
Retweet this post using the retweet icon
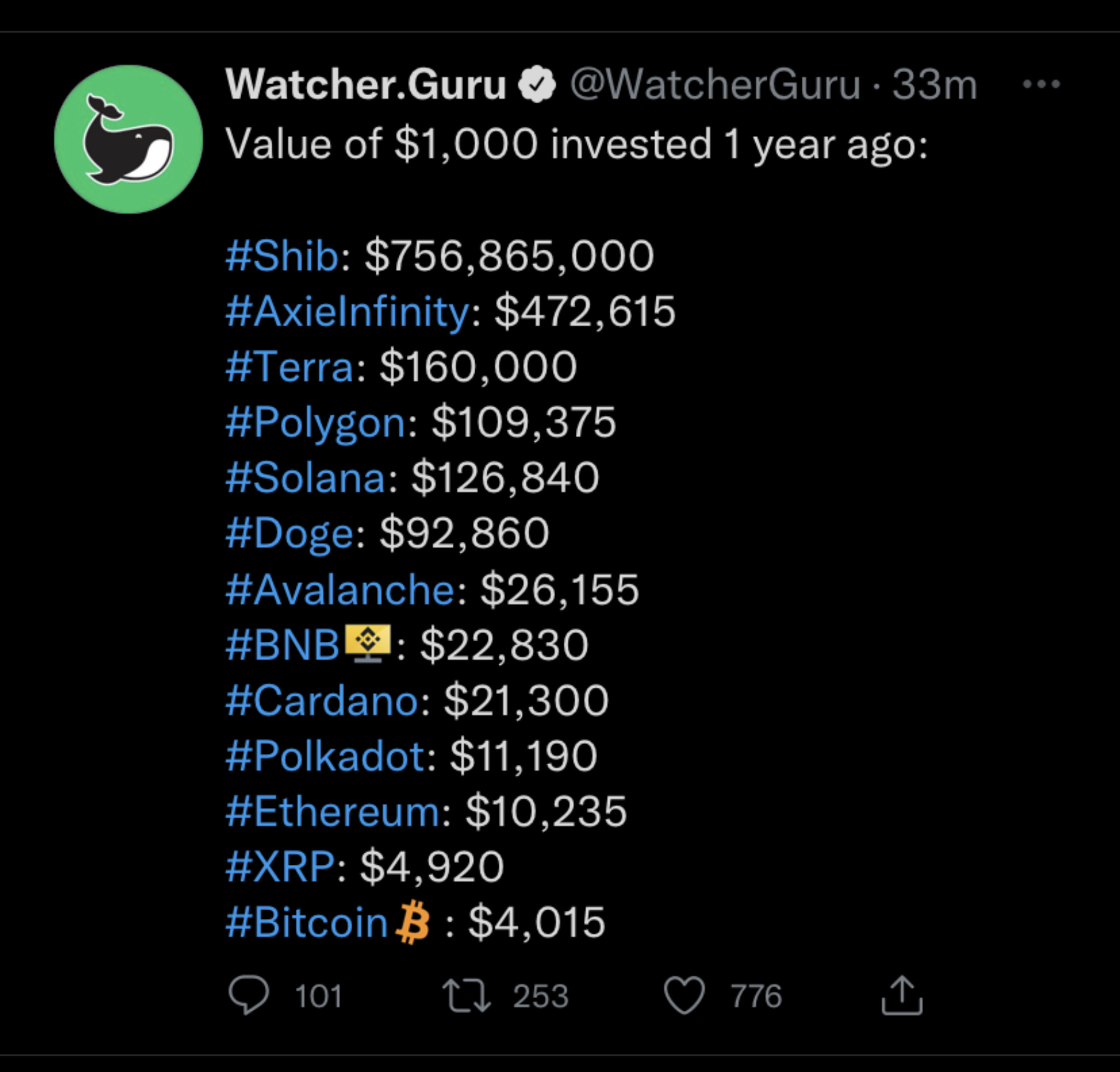click(466, 995)
